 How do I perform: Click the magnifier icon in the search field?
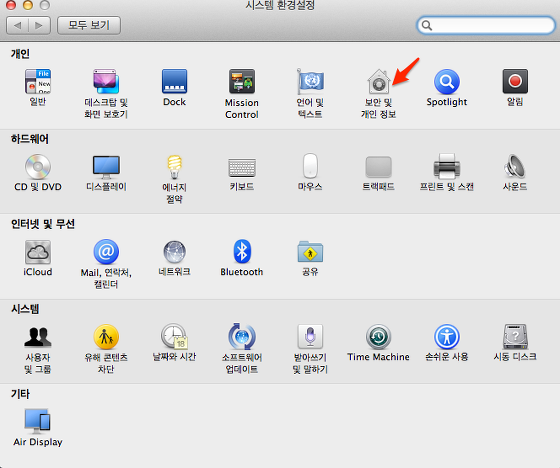coord(427,25)
